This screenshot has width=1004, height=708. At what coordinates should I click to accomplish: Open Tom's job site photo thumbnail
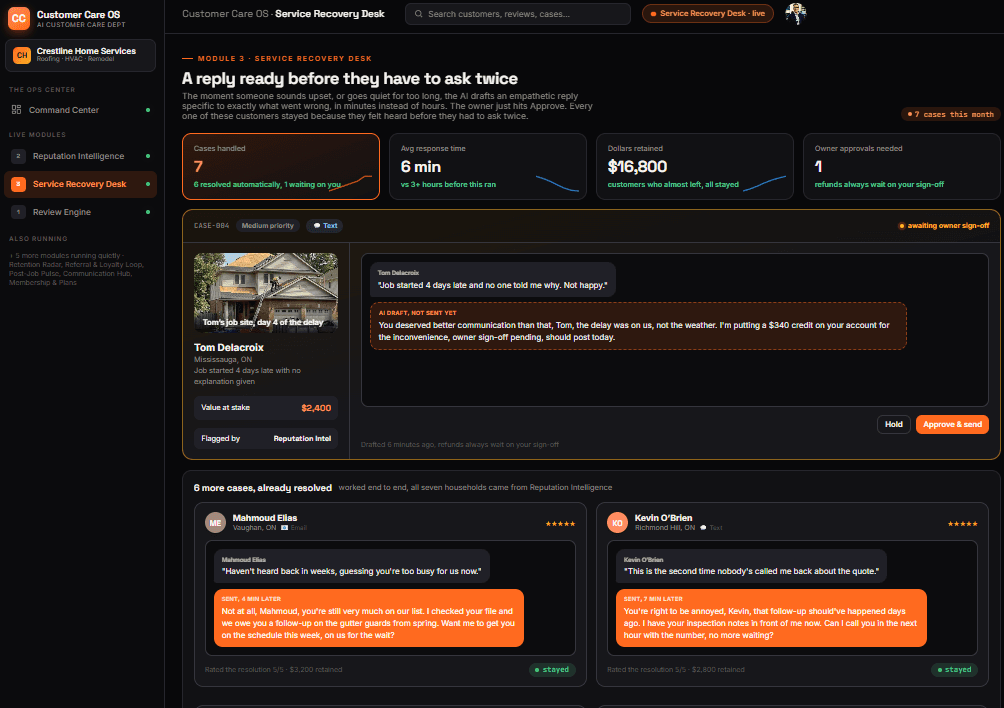[266, 293]
